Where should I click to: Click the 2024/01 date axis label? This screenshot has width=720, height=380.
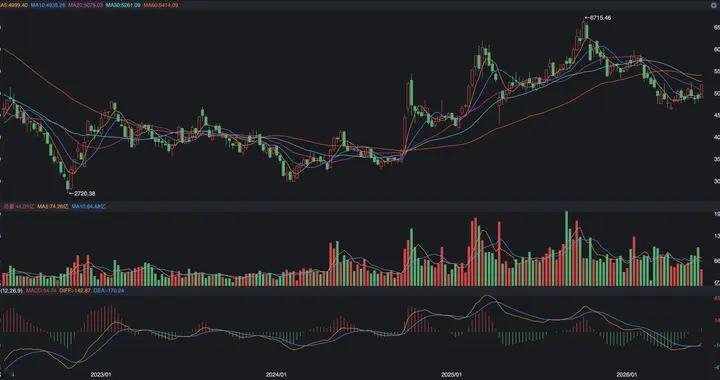coord(276,375)
